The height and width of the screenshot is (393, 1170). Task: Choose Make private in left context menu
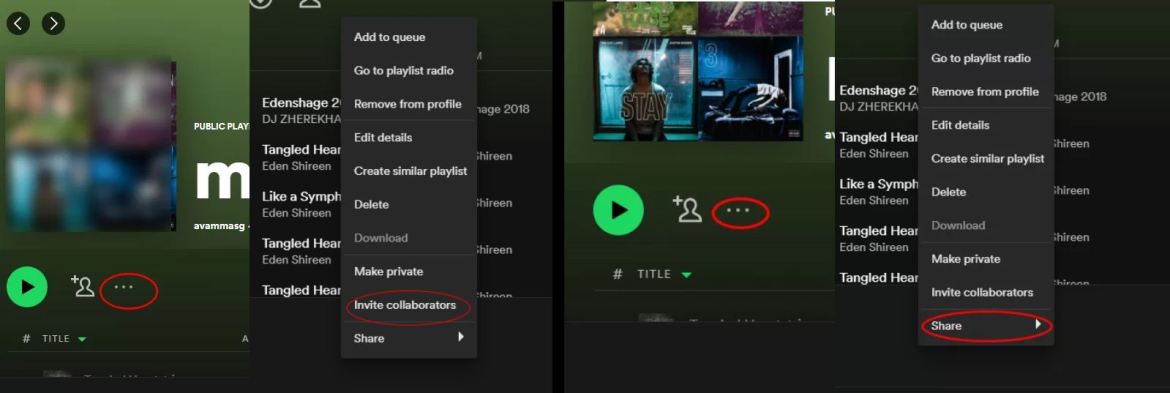point(408,271)
